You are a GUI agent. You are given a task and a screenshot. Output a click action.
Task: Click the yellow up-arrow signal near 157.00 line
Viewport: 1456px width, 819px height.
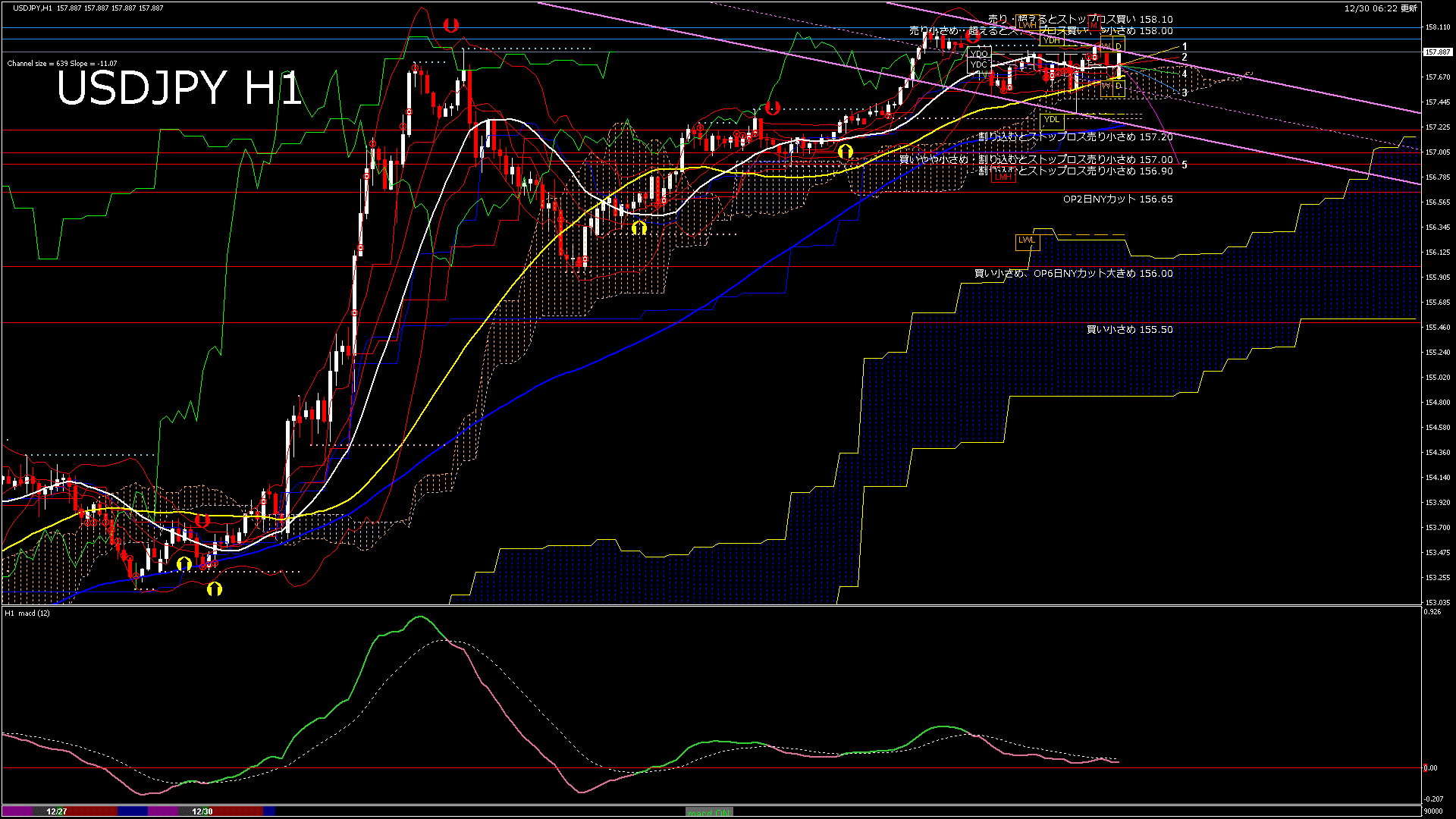tap(846, 152)
